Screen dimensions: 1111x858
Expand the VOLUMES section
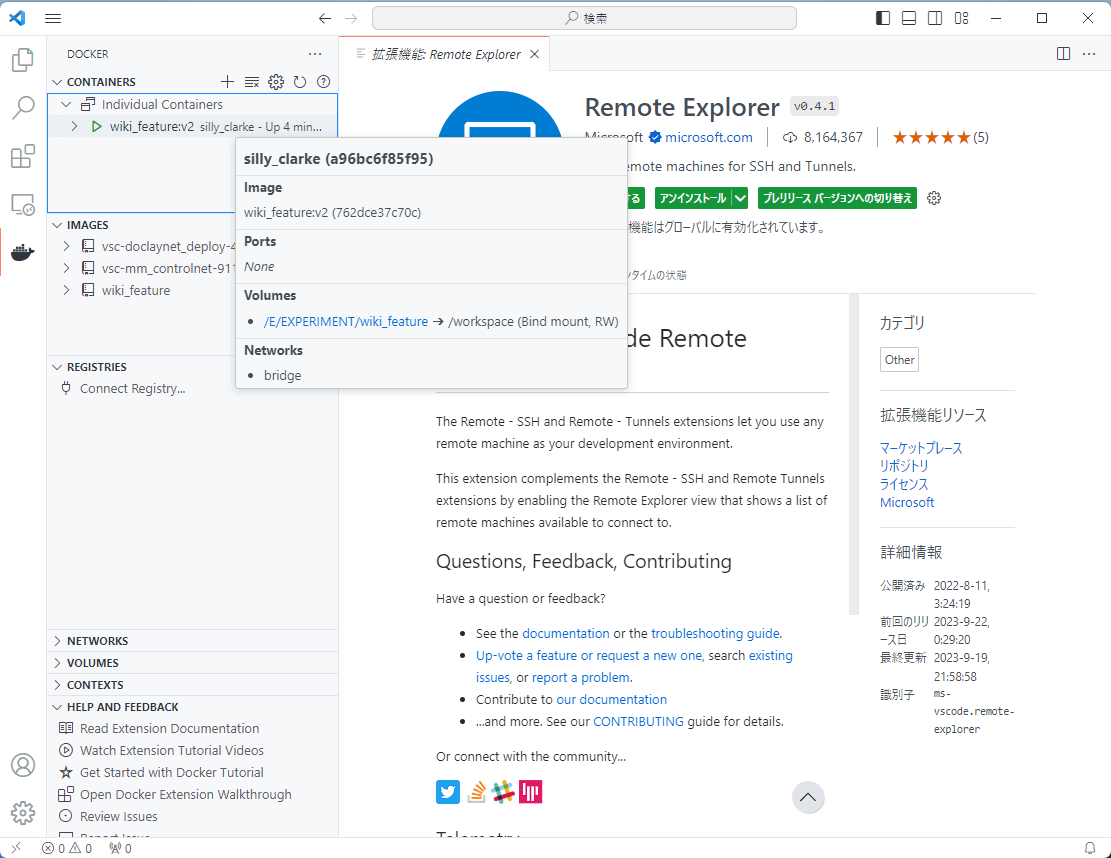(57, 663)
